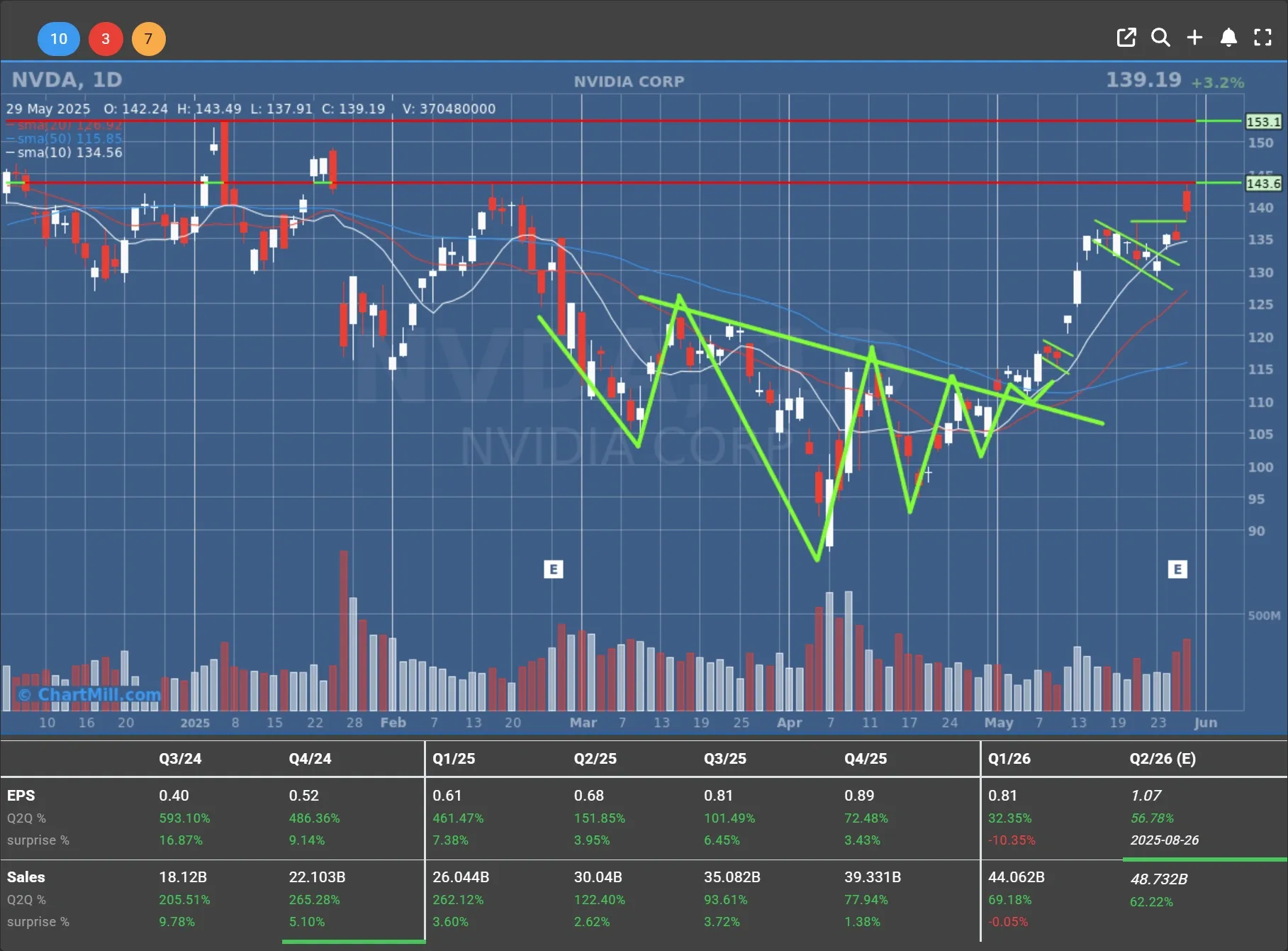Select the Q2/26 (E) column header
This screenshot has width=1288, height=951.
1163,758
